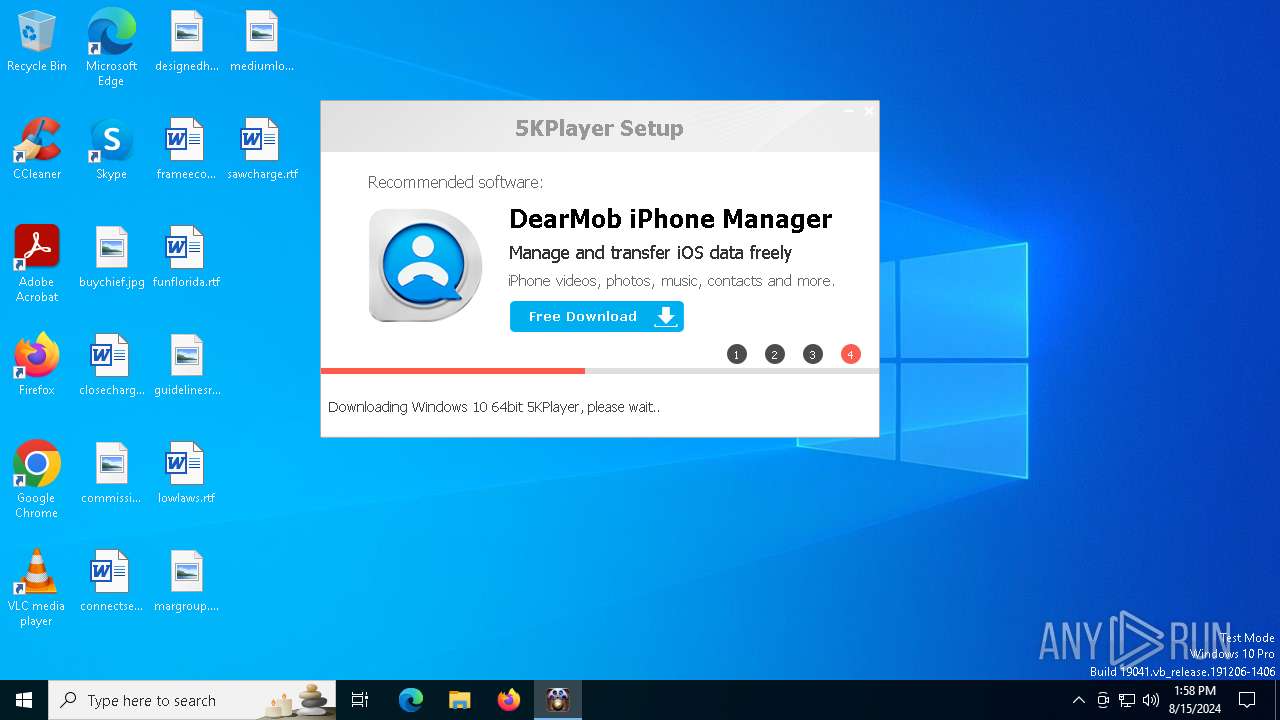
Task: Click the taskbar search box
Action: (x=192, y=700)
